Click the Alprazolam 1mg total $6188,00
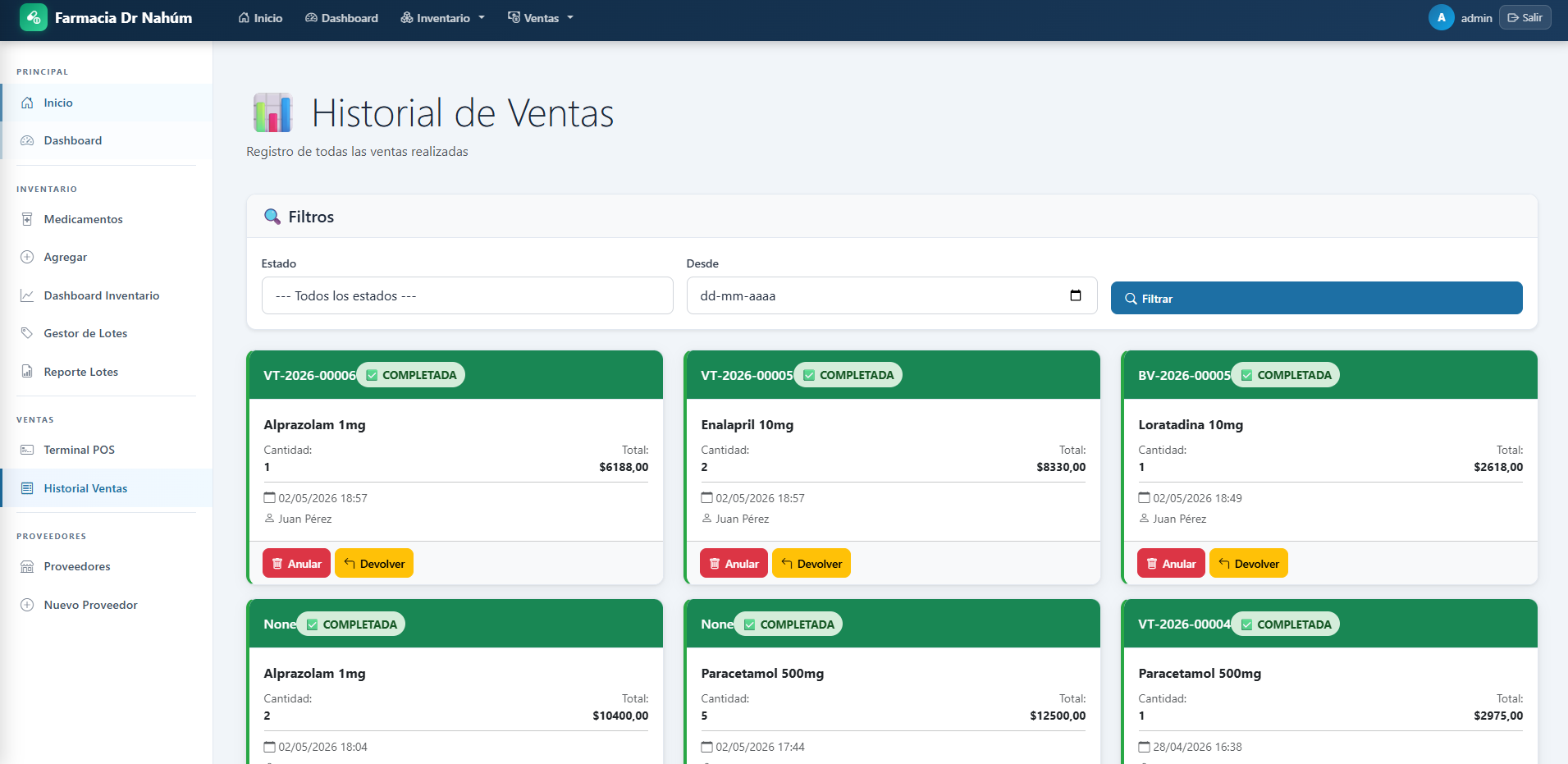Screen dimensions: 1568x764 click(x=624, y=467)
